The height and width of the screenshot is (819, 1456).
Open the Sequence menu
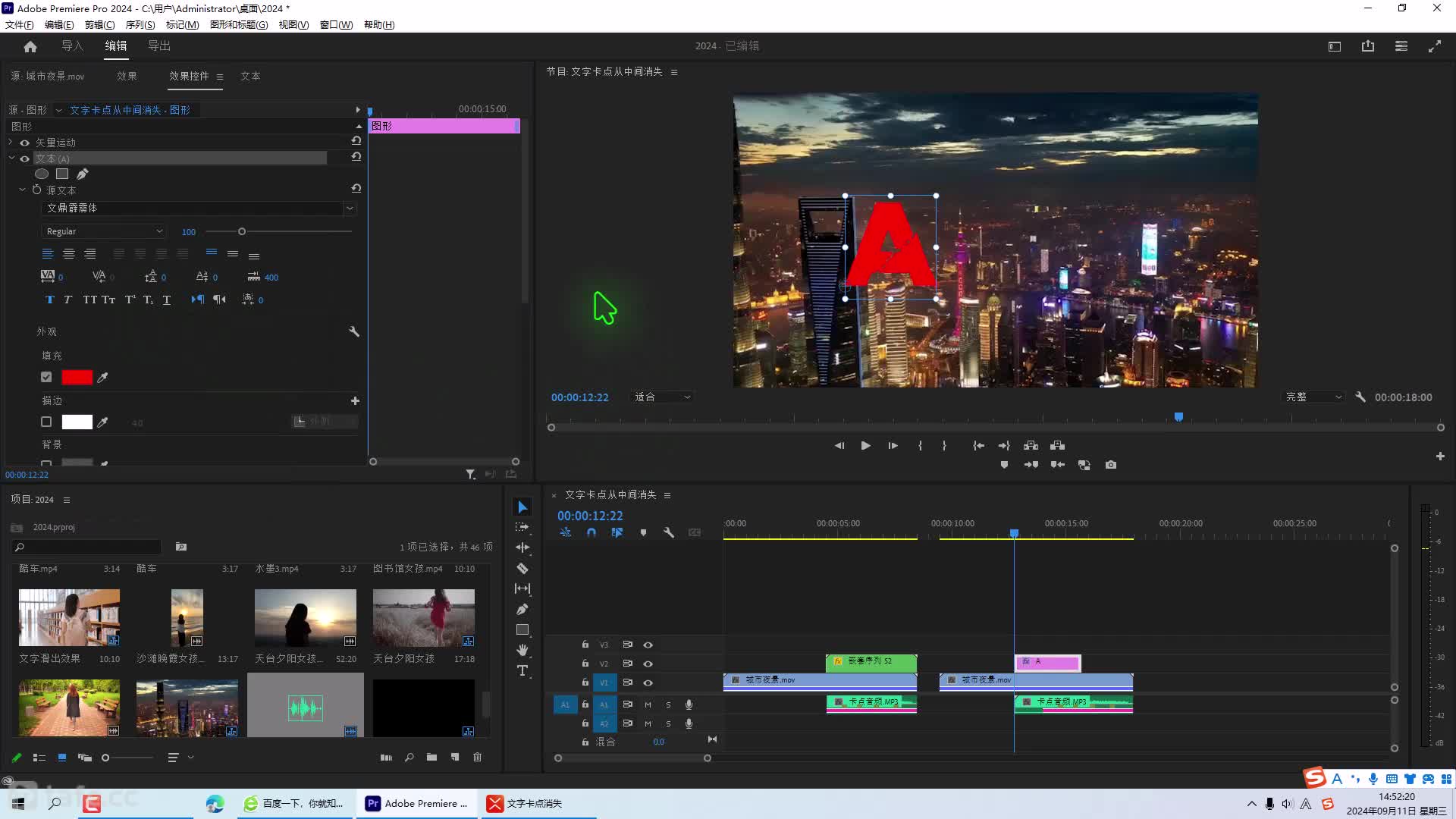140,24
